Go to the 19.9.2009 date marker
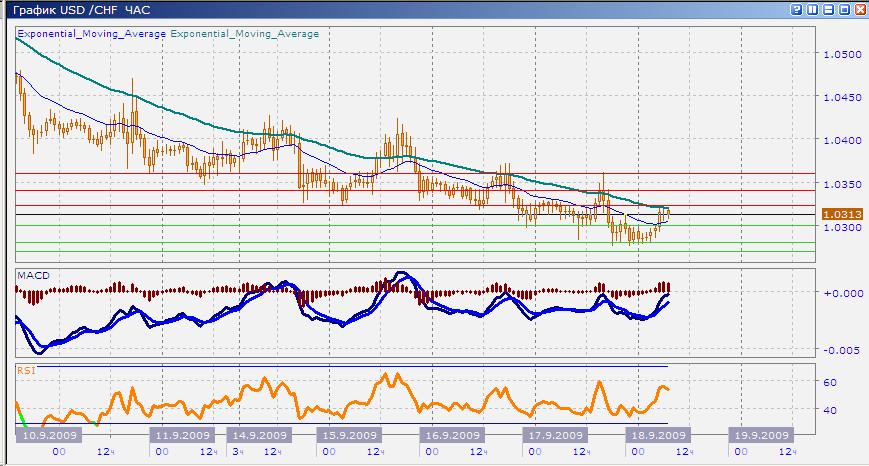The width and height of the screenshot is (869, 466). pos(758,436)
